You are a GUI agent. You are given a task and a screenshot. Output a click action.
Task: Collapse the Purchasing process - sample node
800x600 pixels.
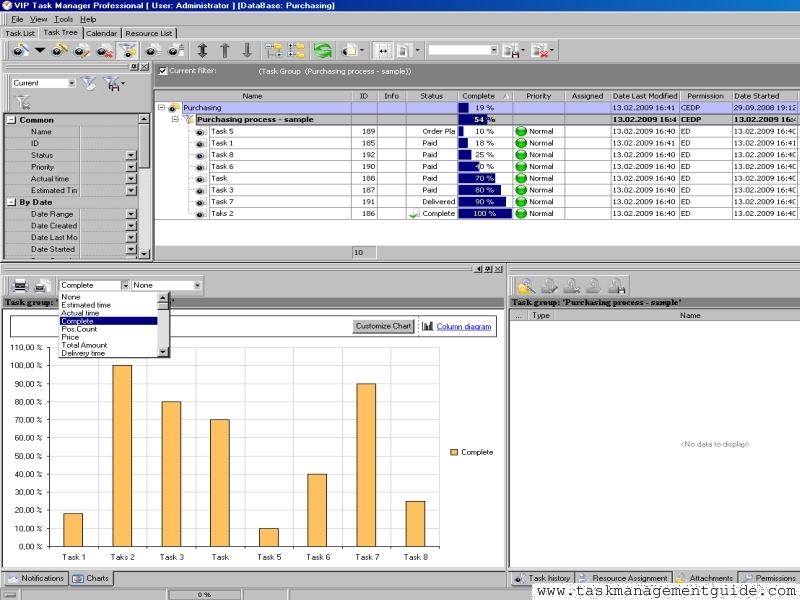click(x=175, y=119)
